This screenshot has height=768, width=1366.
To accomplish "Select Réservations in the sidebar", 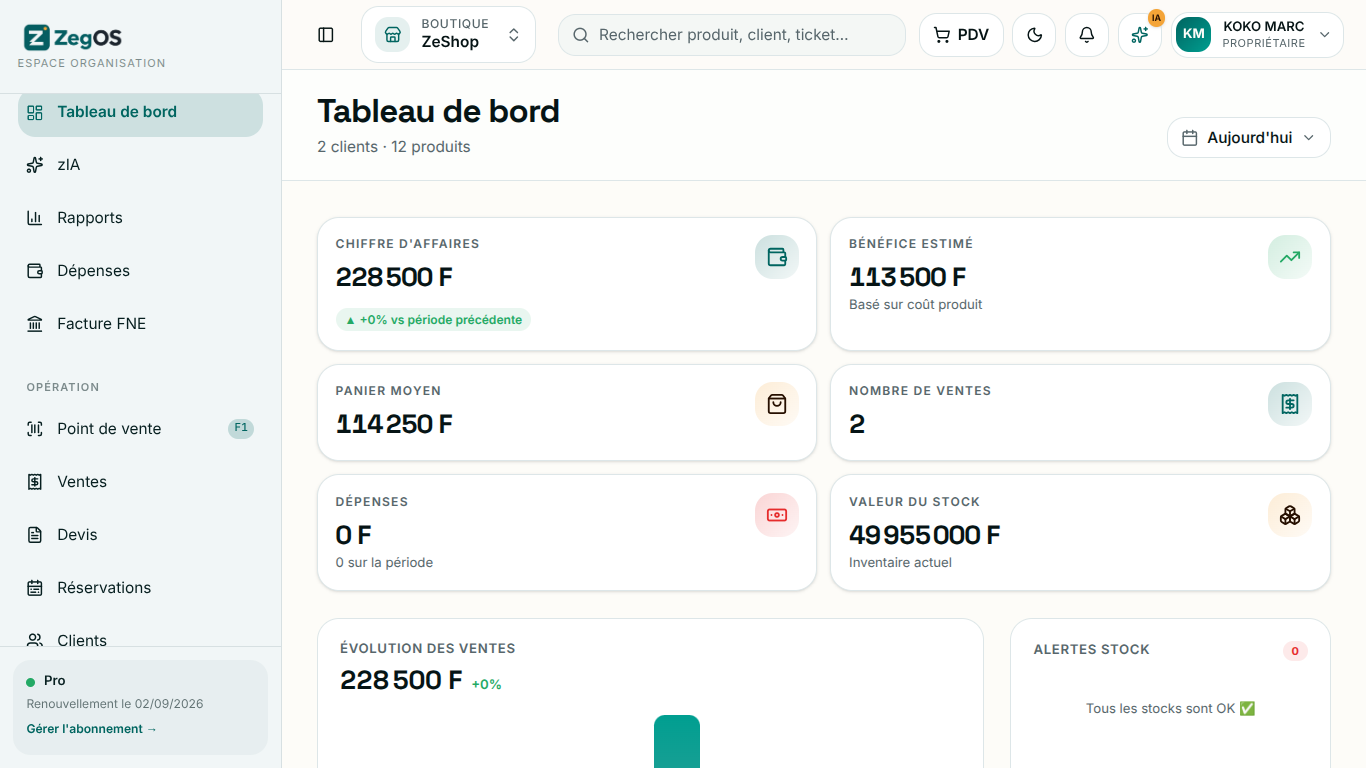I will pos(140,588).
